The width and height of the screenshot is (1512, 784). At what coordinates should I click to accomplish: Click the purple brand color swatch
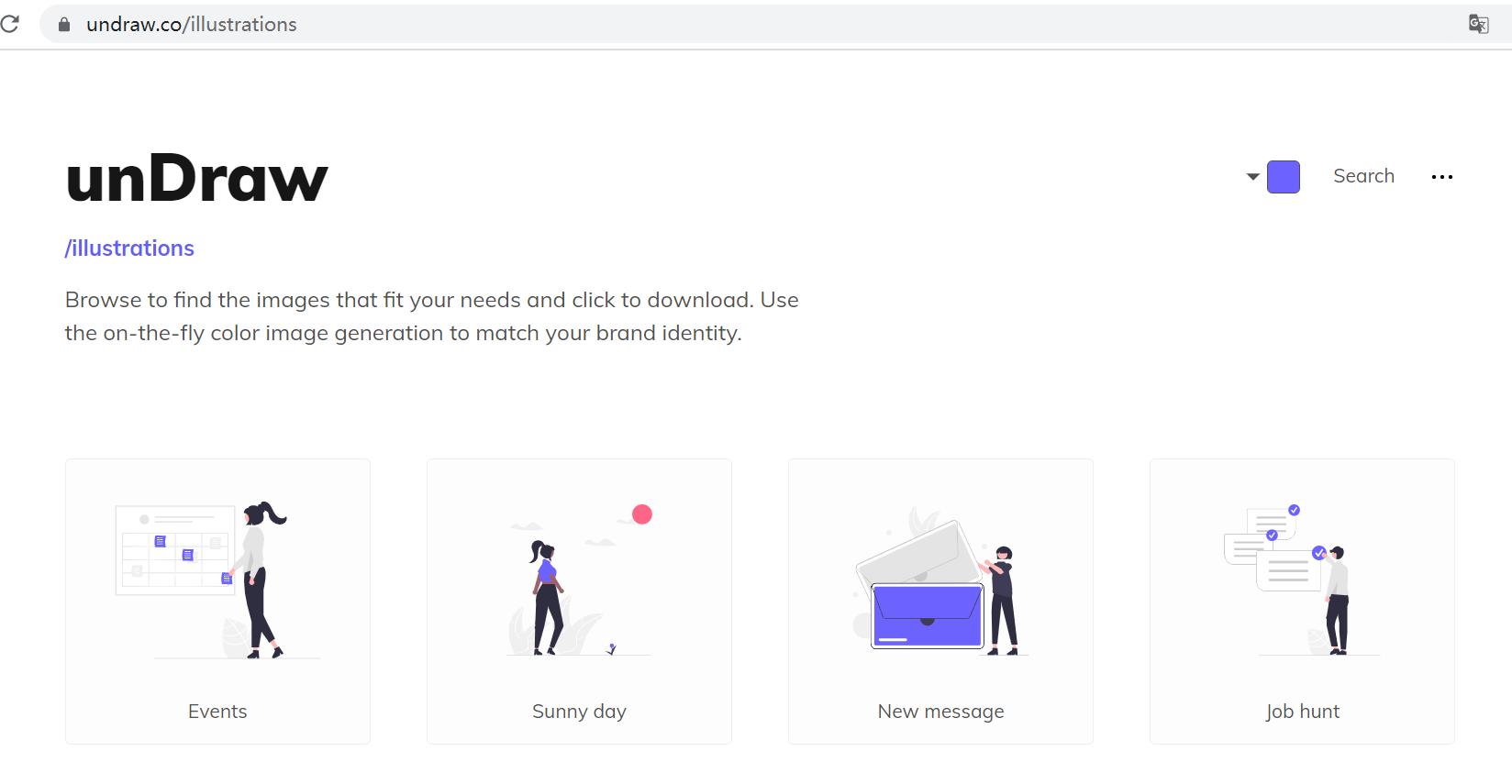pos(1284,177)
